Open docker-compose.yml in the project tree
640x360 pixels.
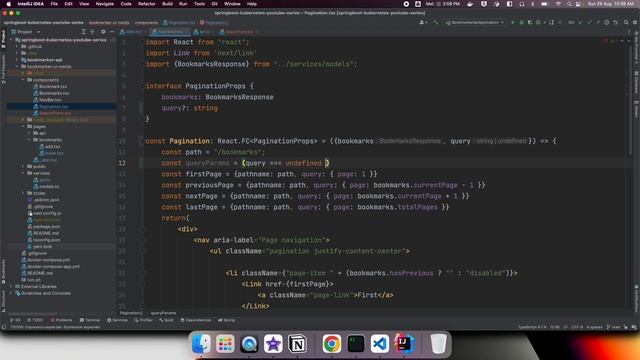pos(48,260)
